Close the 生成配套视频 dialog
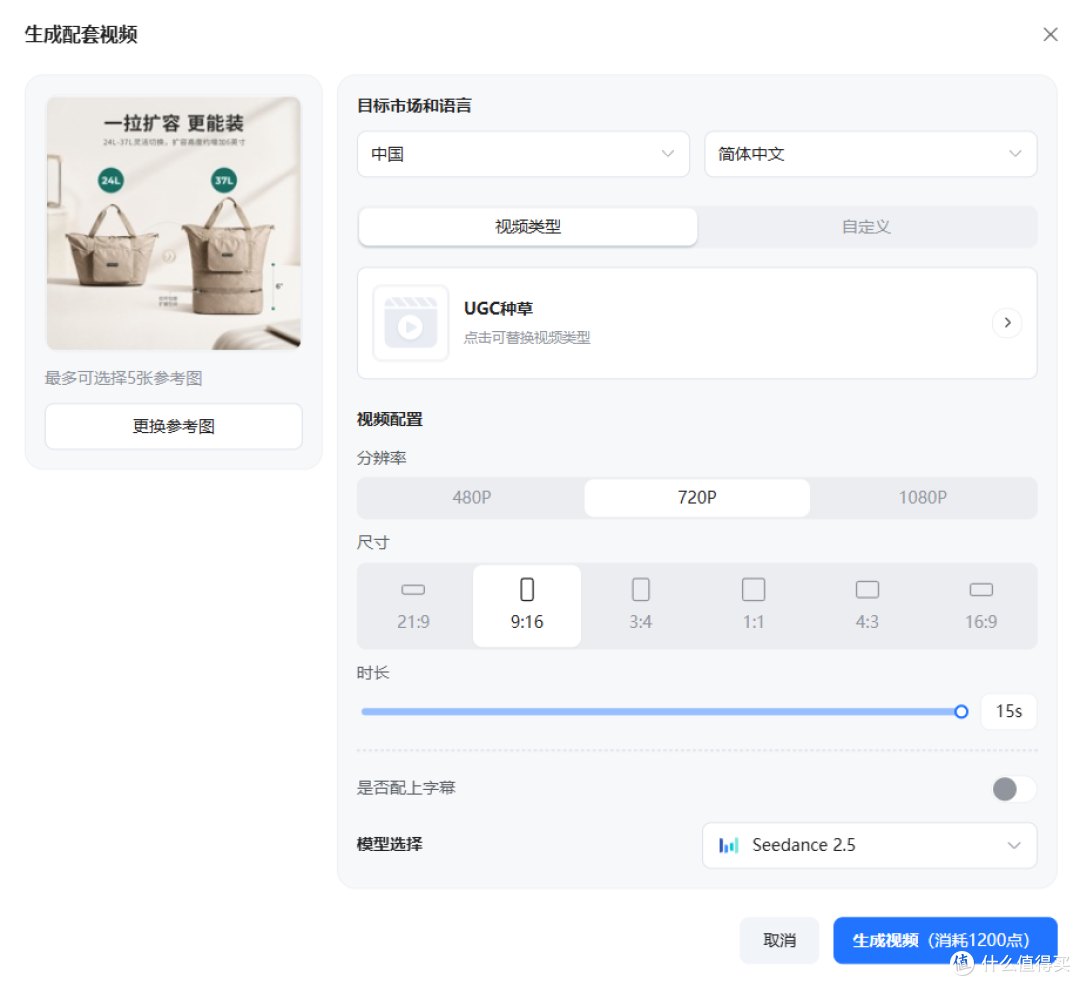Screen dimensions: 1080x986 tap(1050, 34)
